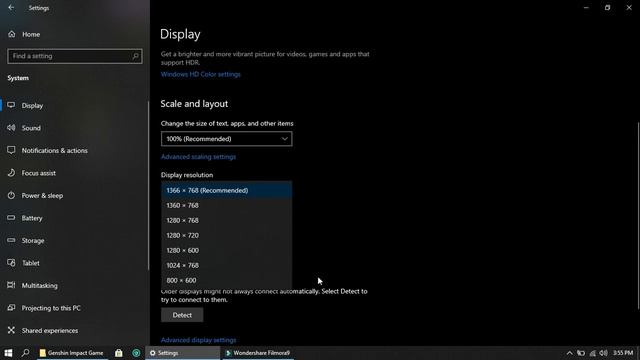
Task: Switch to Genshin Impact Game taskbar window
Action: tap(72, 353)
